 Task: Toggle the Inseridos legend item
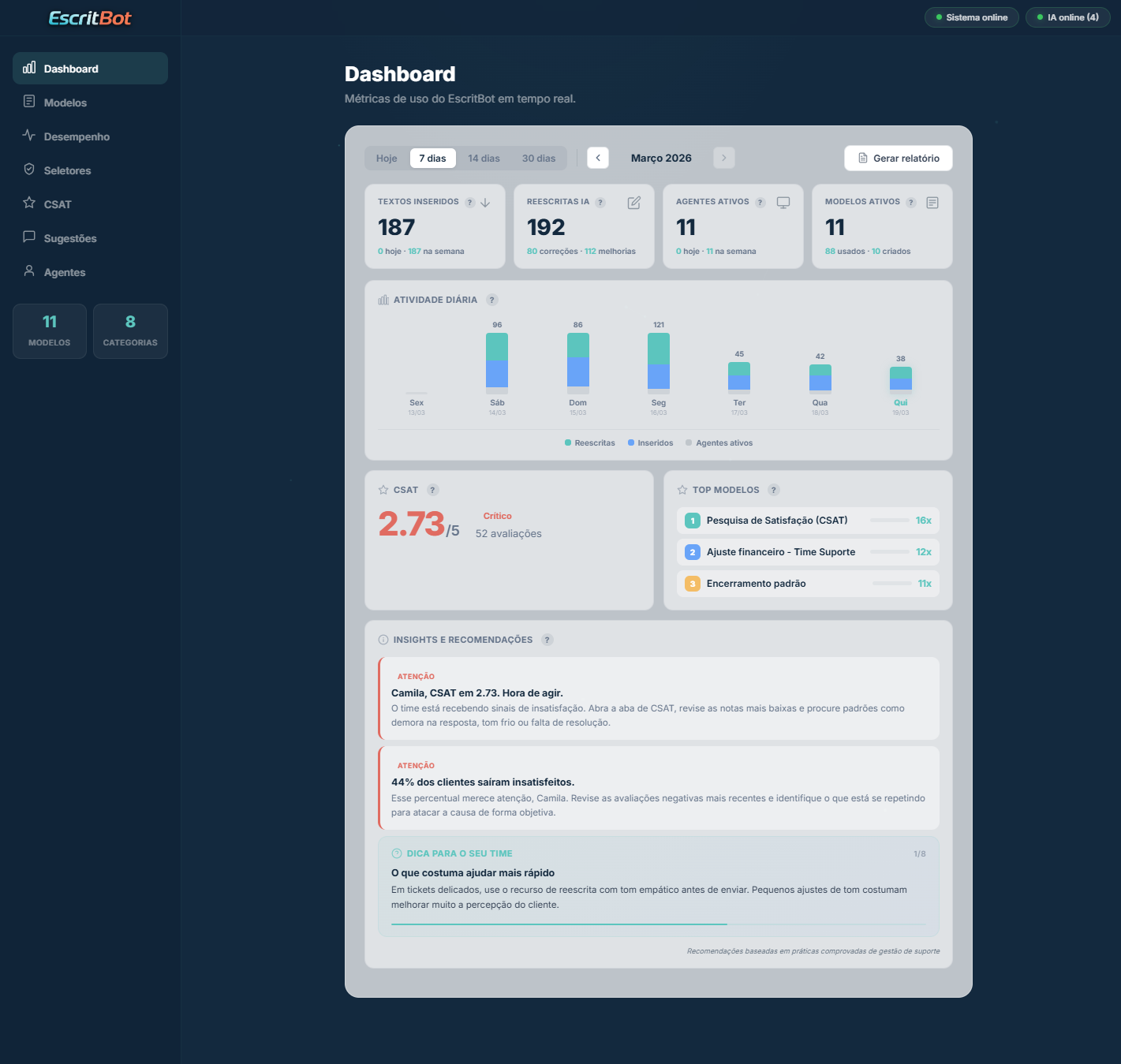pyautogui.click(x=650, y=442)
